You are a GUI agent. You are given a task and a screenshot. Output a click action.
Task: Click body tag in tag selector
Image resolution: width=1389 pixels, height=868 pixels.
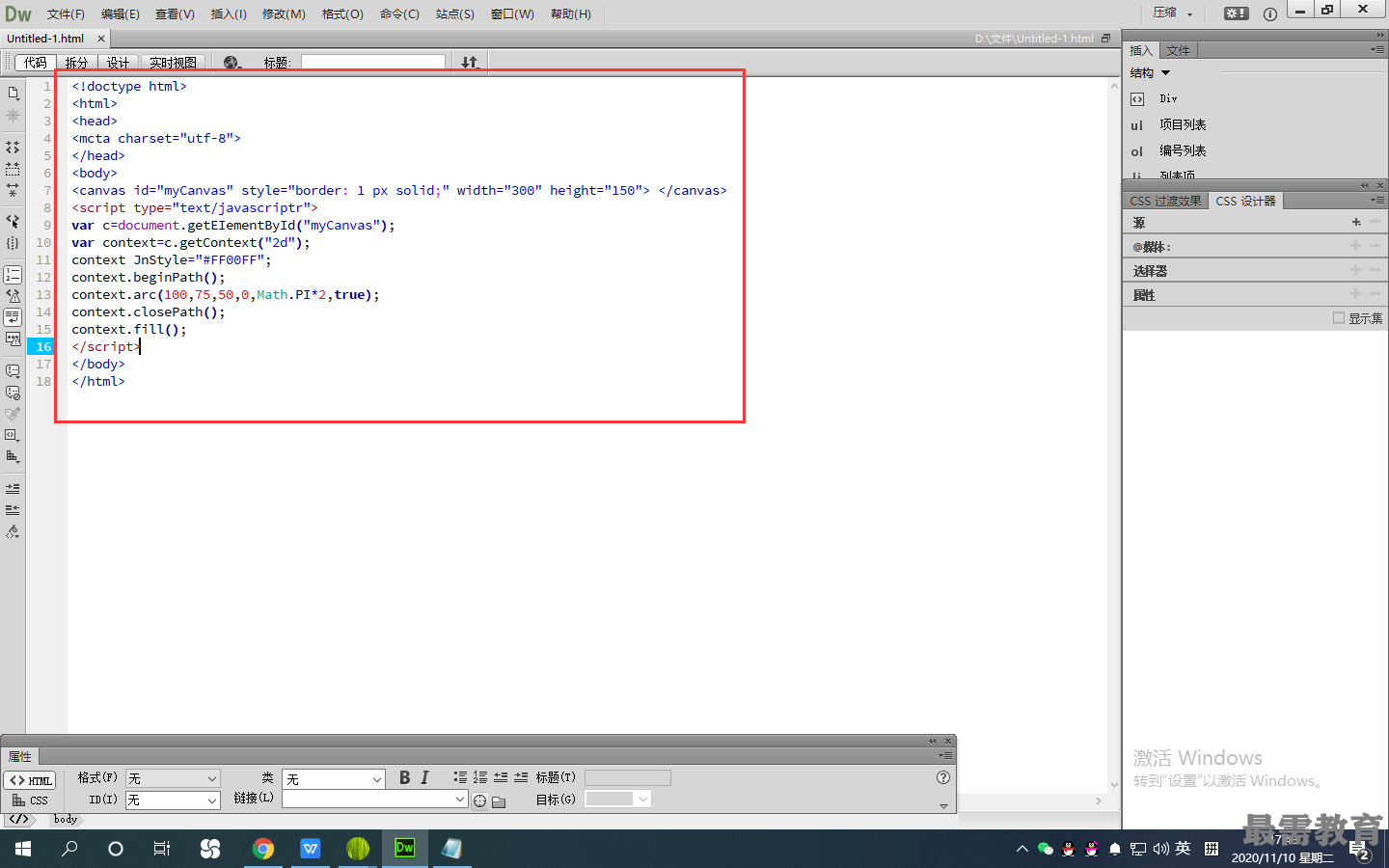pos(66,819)
